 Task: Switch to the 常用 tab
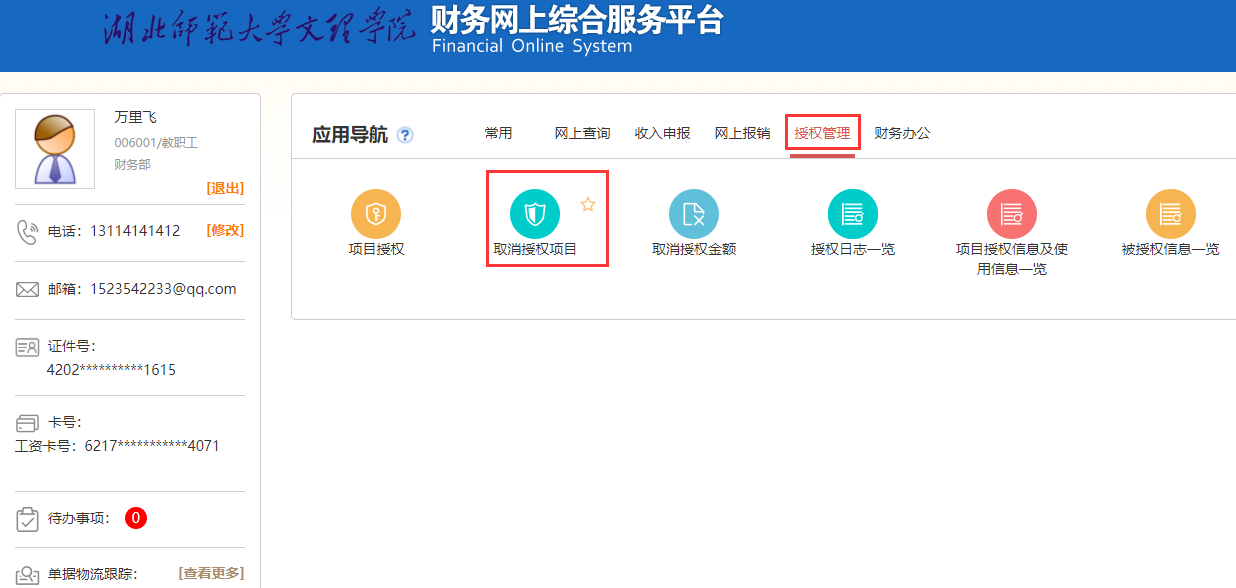[498, 133]
